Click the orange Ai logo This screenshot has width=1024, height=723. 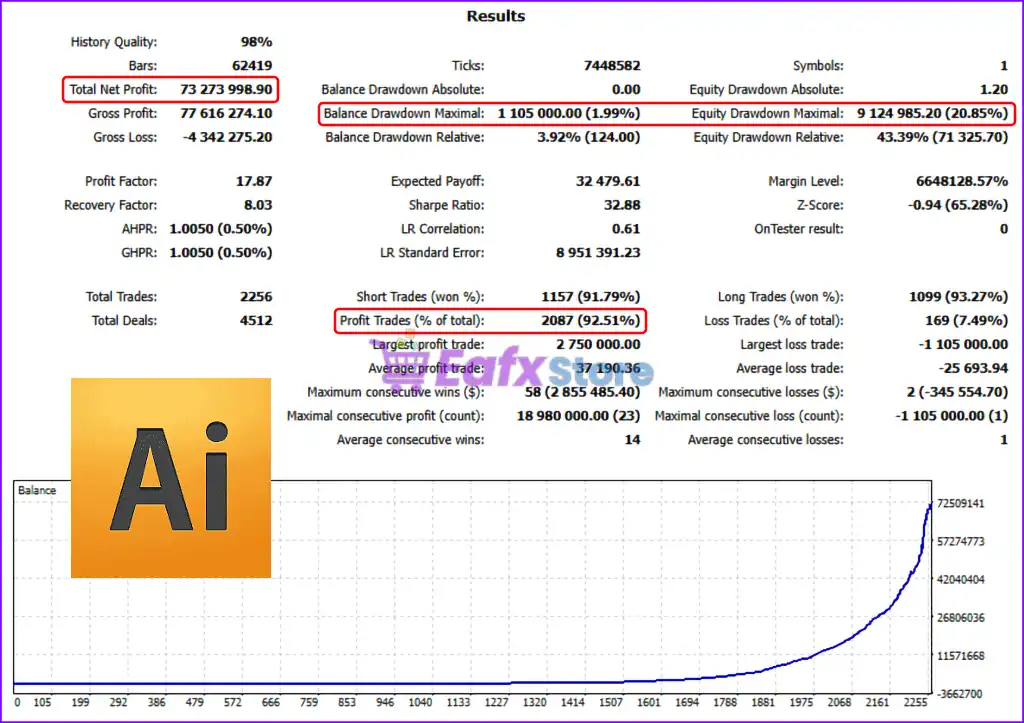[171, 478]
